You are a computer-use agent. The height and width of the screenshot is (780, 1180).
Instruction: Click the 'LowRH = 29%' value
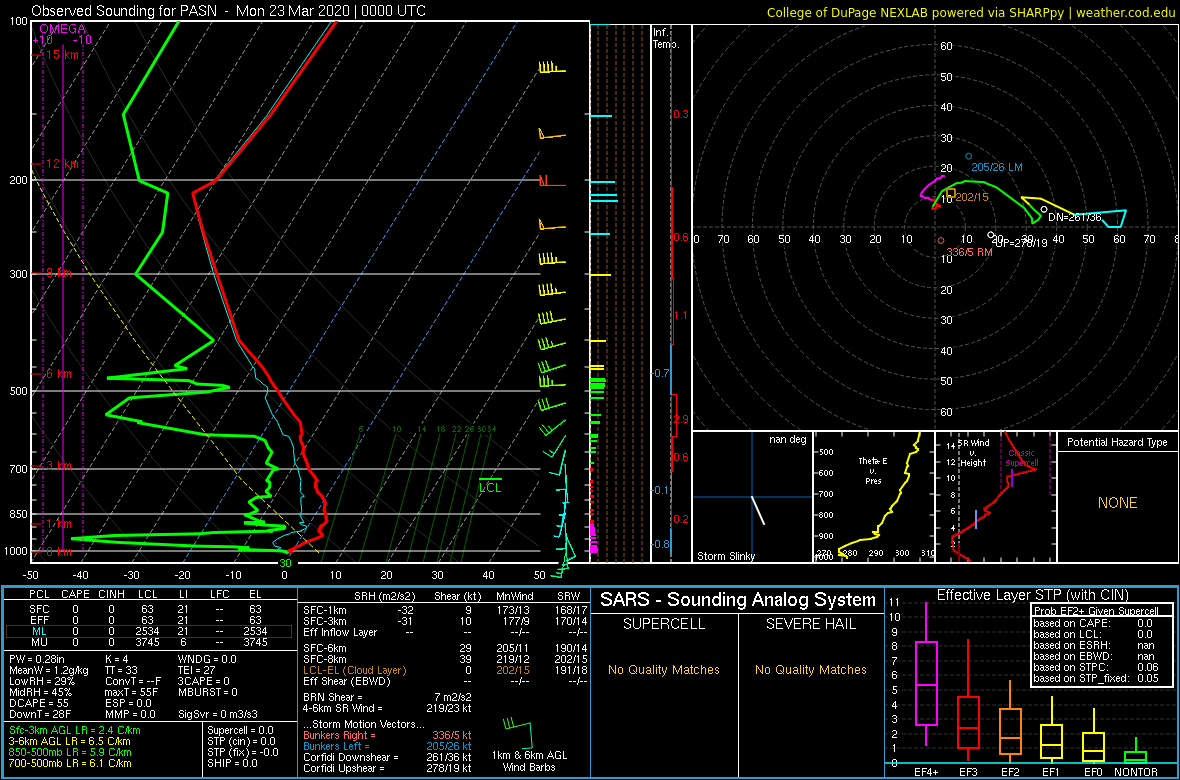tap(42, 682)
